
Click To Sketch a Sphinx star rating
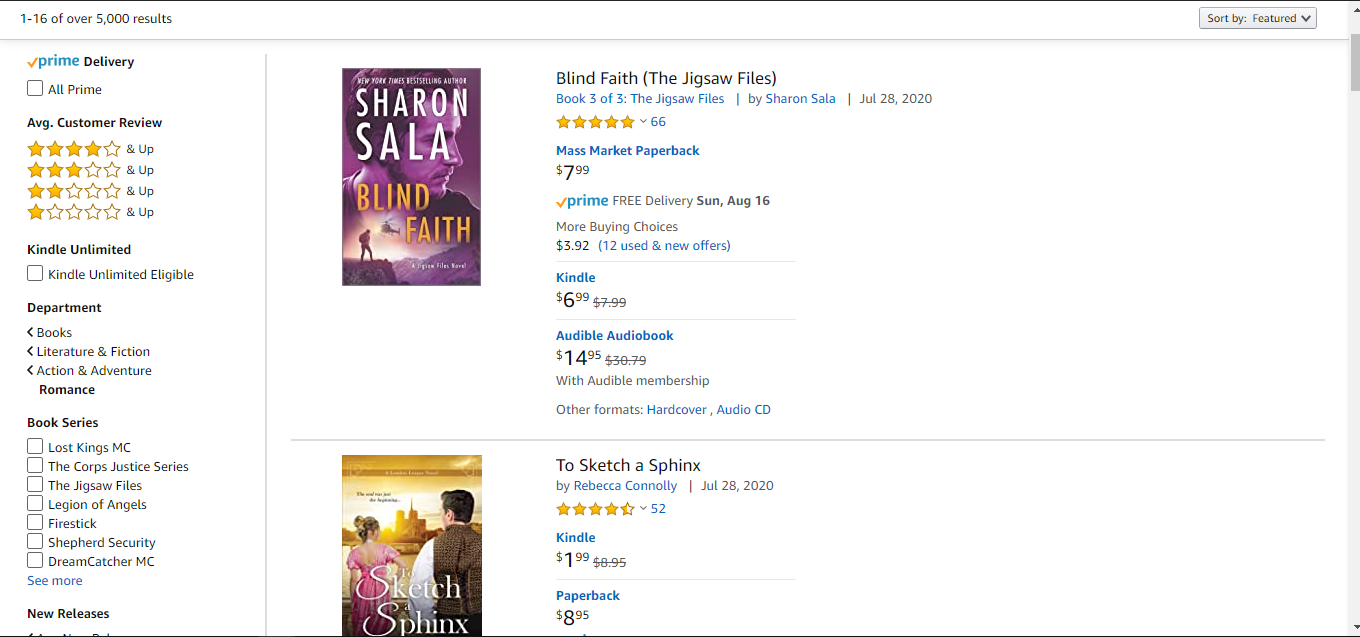click(x=595, y=509)
